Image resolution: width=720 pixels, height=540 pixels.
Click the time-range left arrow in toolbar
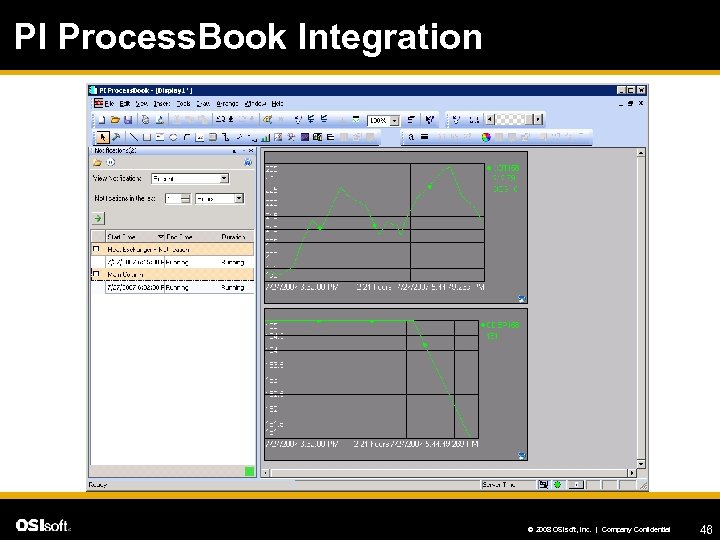tap(490, 119)
